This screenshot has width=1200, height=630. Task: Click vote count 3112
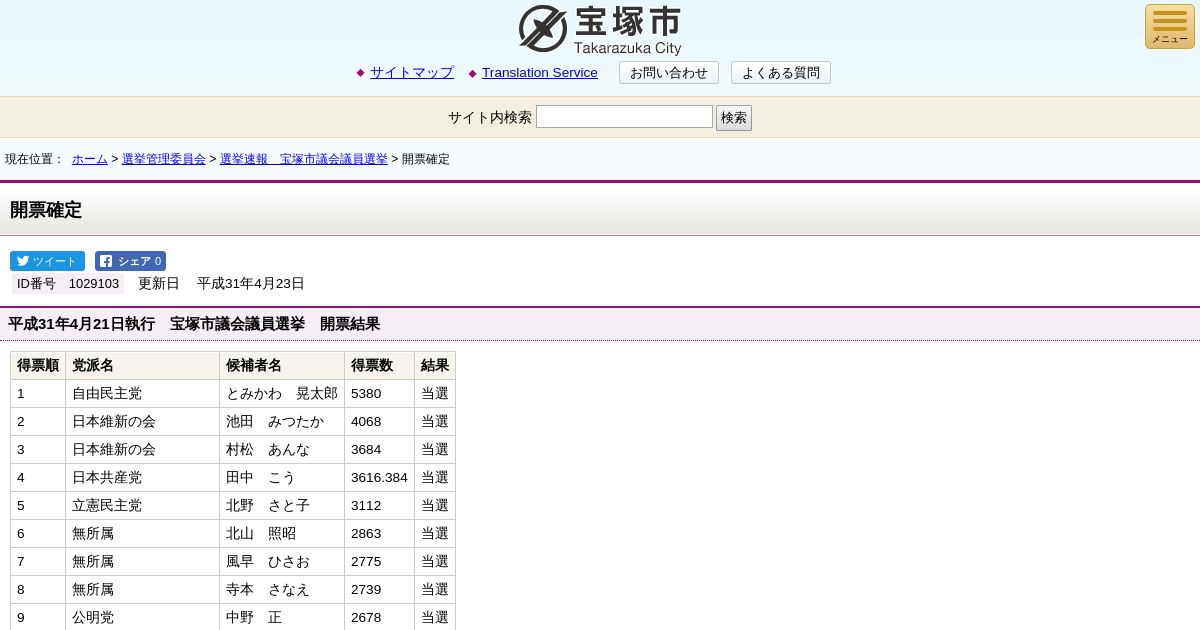[x=380, y=506]
